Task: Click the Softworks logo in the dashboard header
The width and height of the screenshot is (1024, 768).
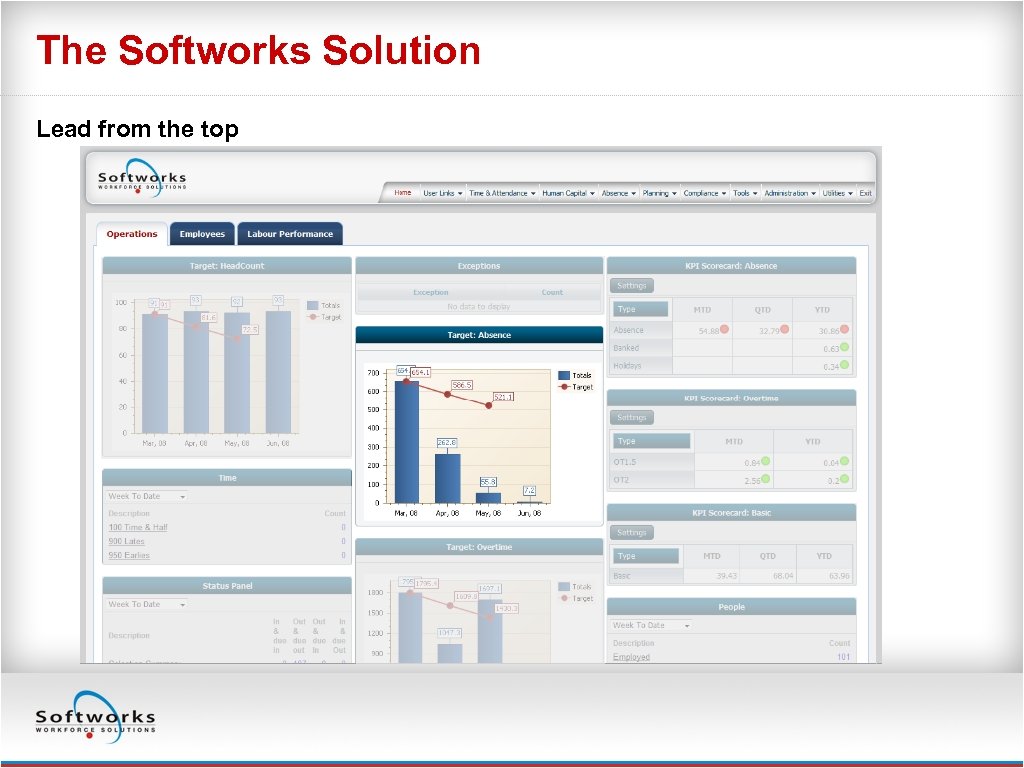Action: pos(140,177)
